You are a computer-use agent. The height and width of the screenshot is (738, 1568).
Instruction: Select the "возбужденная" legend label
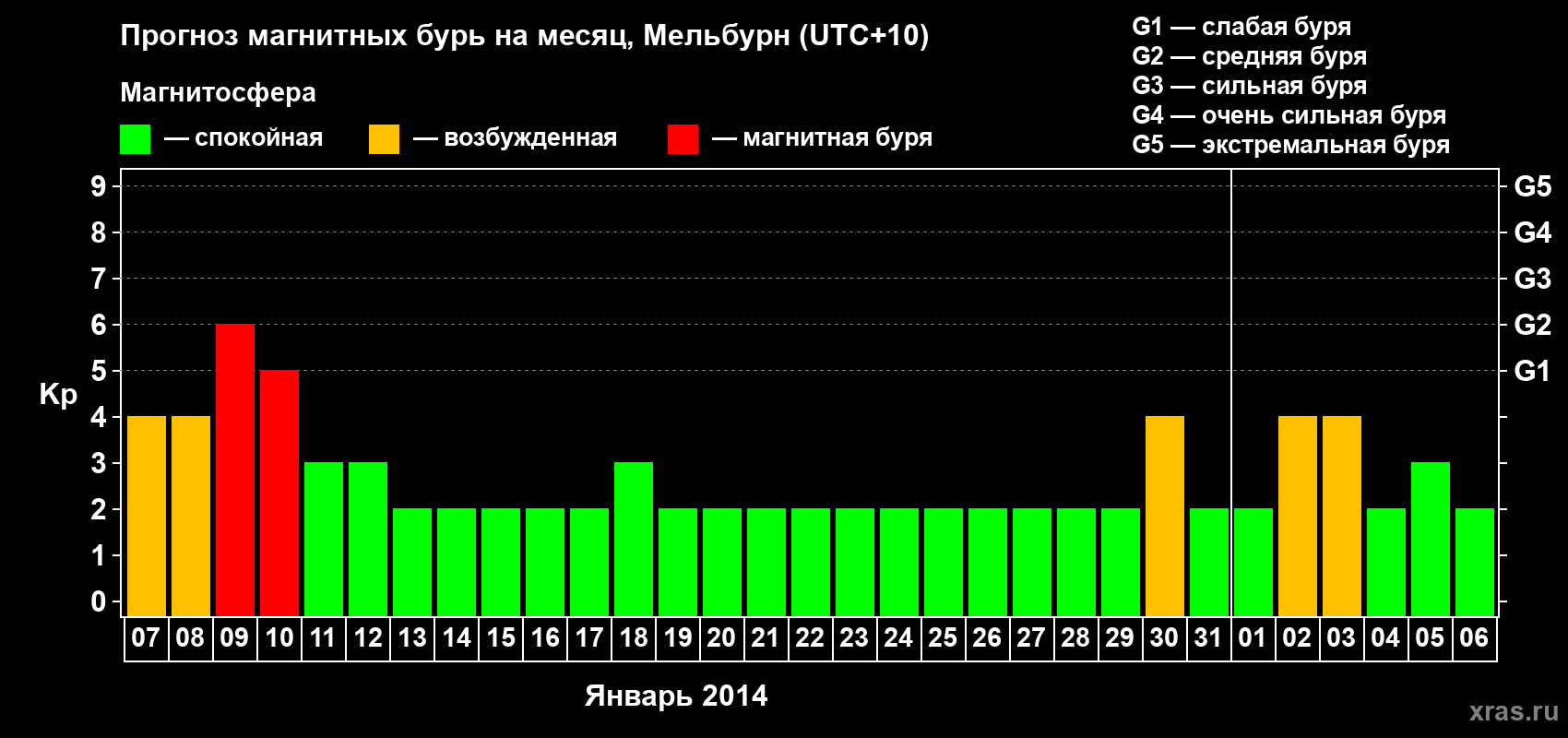(530, 138)
